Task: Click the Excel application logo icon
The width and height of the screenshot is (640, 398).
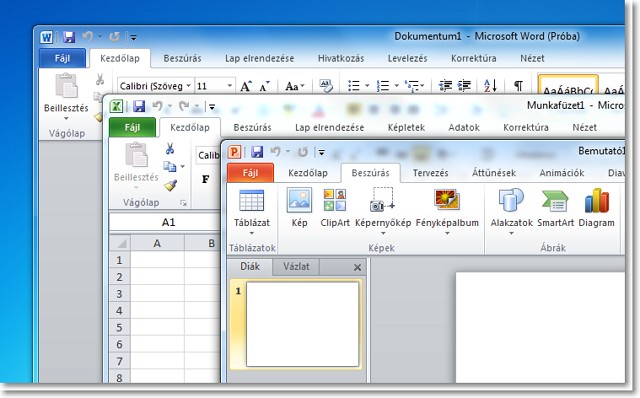Action: pos(116,107)
